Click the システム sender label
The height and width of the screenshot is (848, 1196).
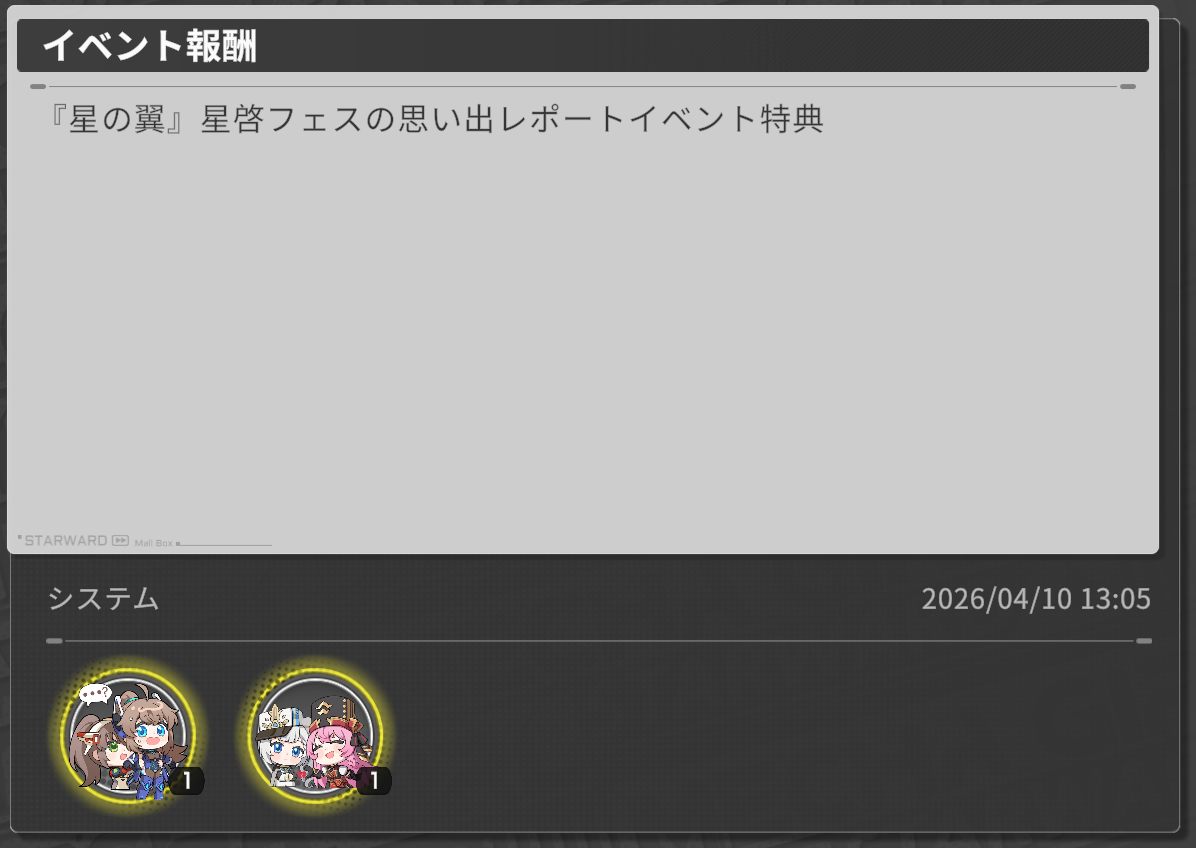[x=104, y=599]
